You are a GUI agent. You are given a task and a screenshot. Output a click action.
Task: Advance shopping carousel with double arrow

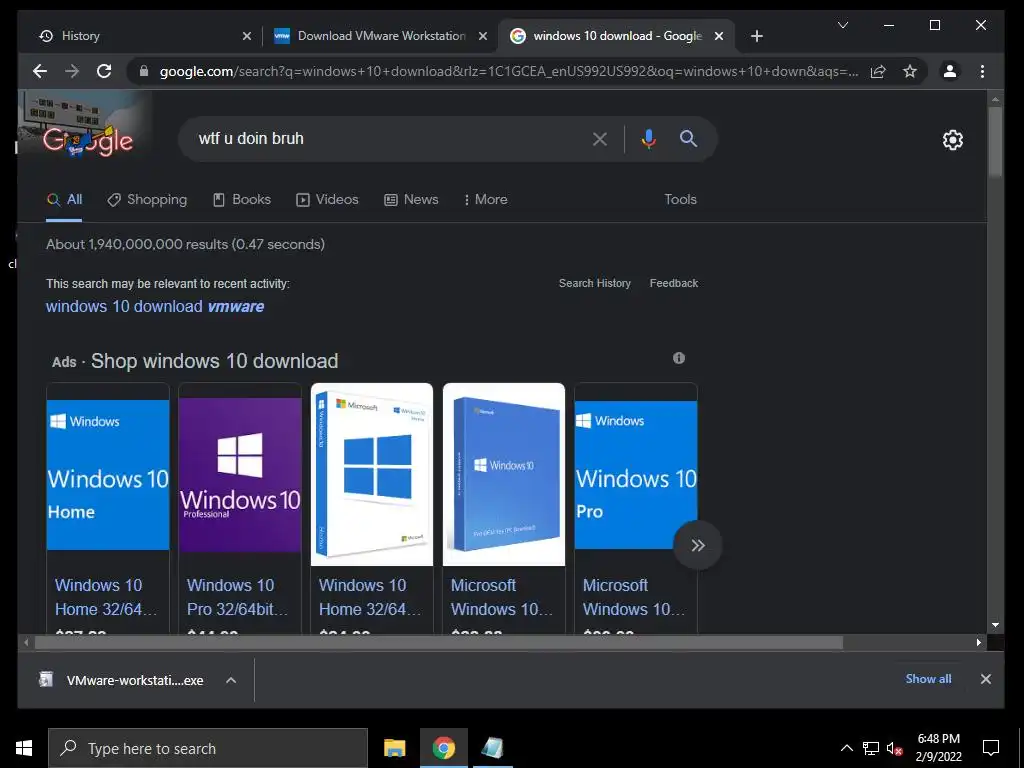[697, 545]
